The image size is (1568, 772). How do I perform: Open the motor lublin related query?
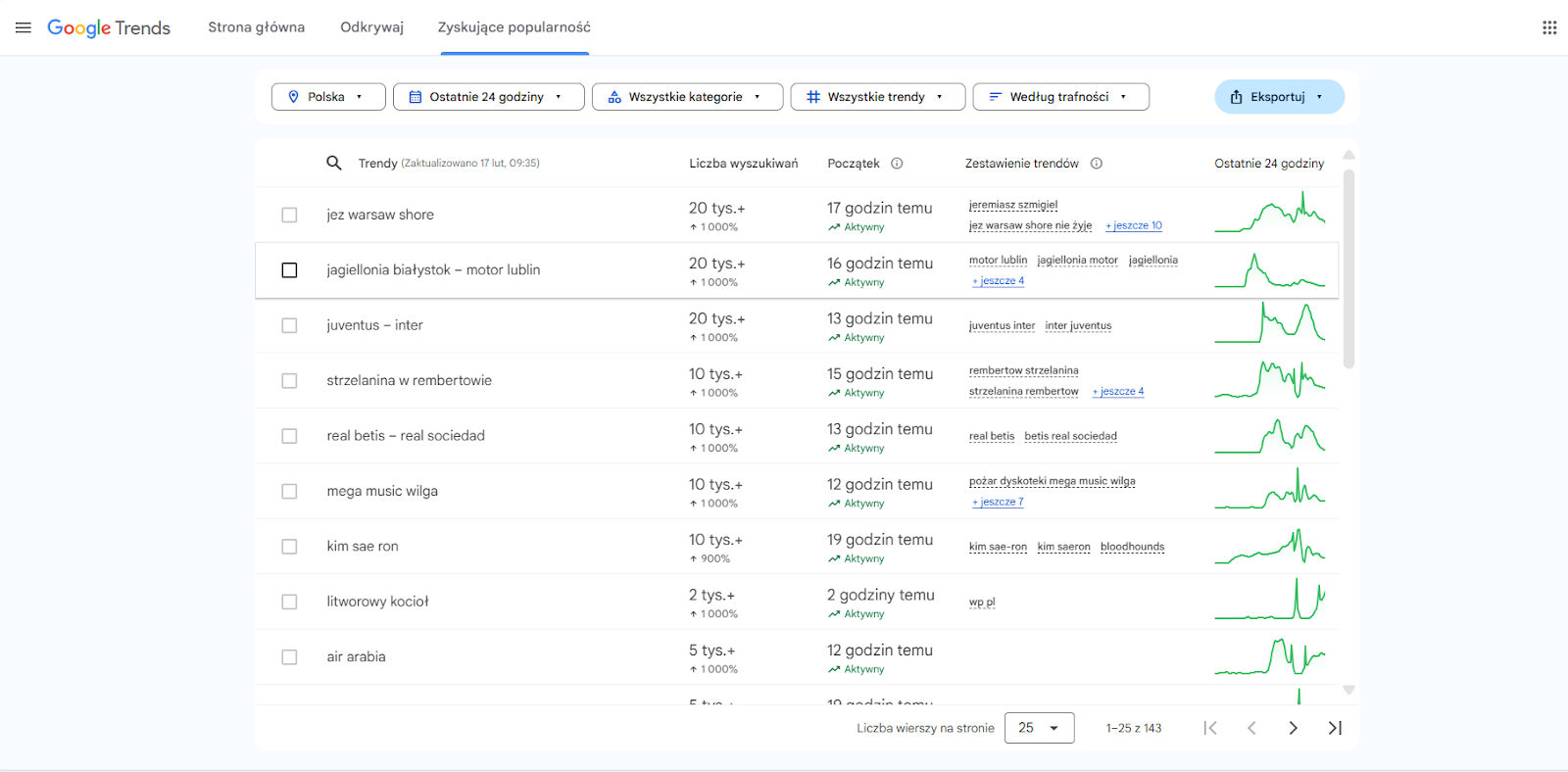pyautogui.click(x=998, y=261)
